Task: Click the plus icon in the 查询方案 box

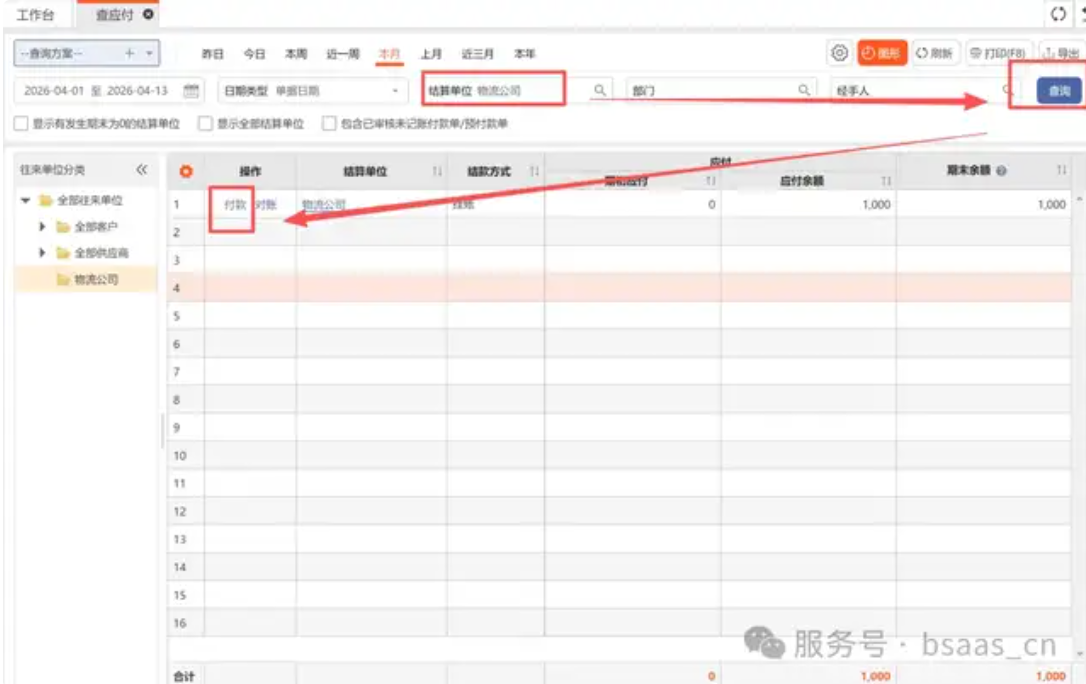Action: click(130, 53)
